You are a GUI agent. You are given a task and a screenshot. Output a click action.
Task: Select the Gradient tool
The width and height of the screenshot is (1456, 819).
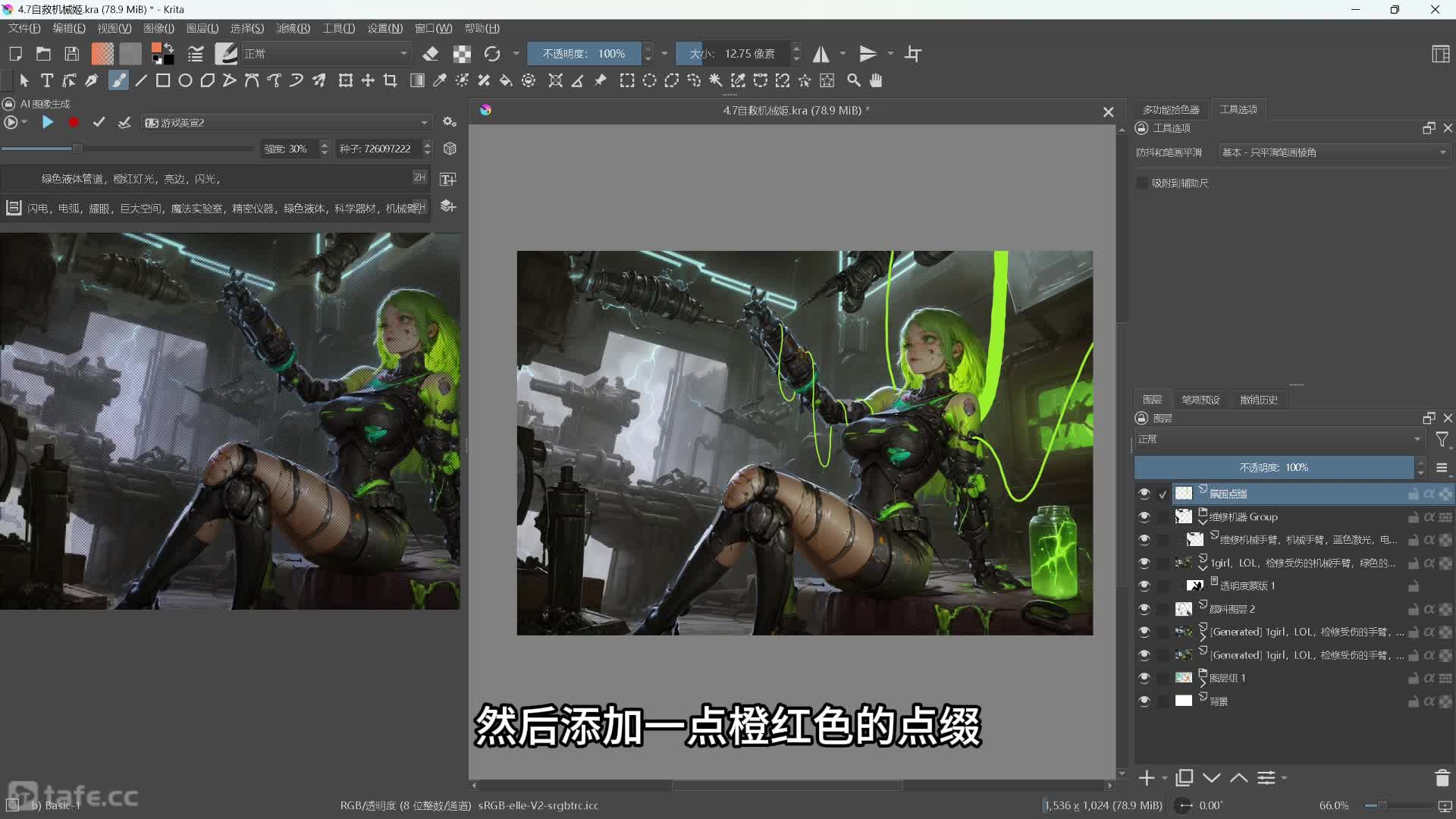[x=417, y=80]
